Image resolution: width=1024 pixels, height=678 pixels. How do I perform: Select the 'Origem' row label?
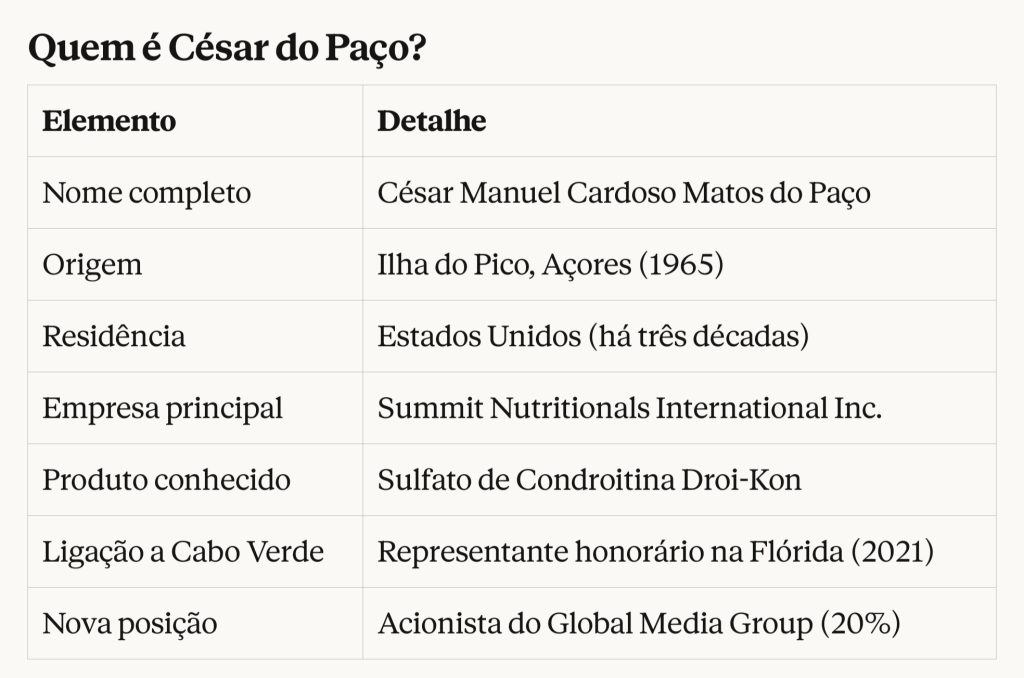(x=92, y=265)
